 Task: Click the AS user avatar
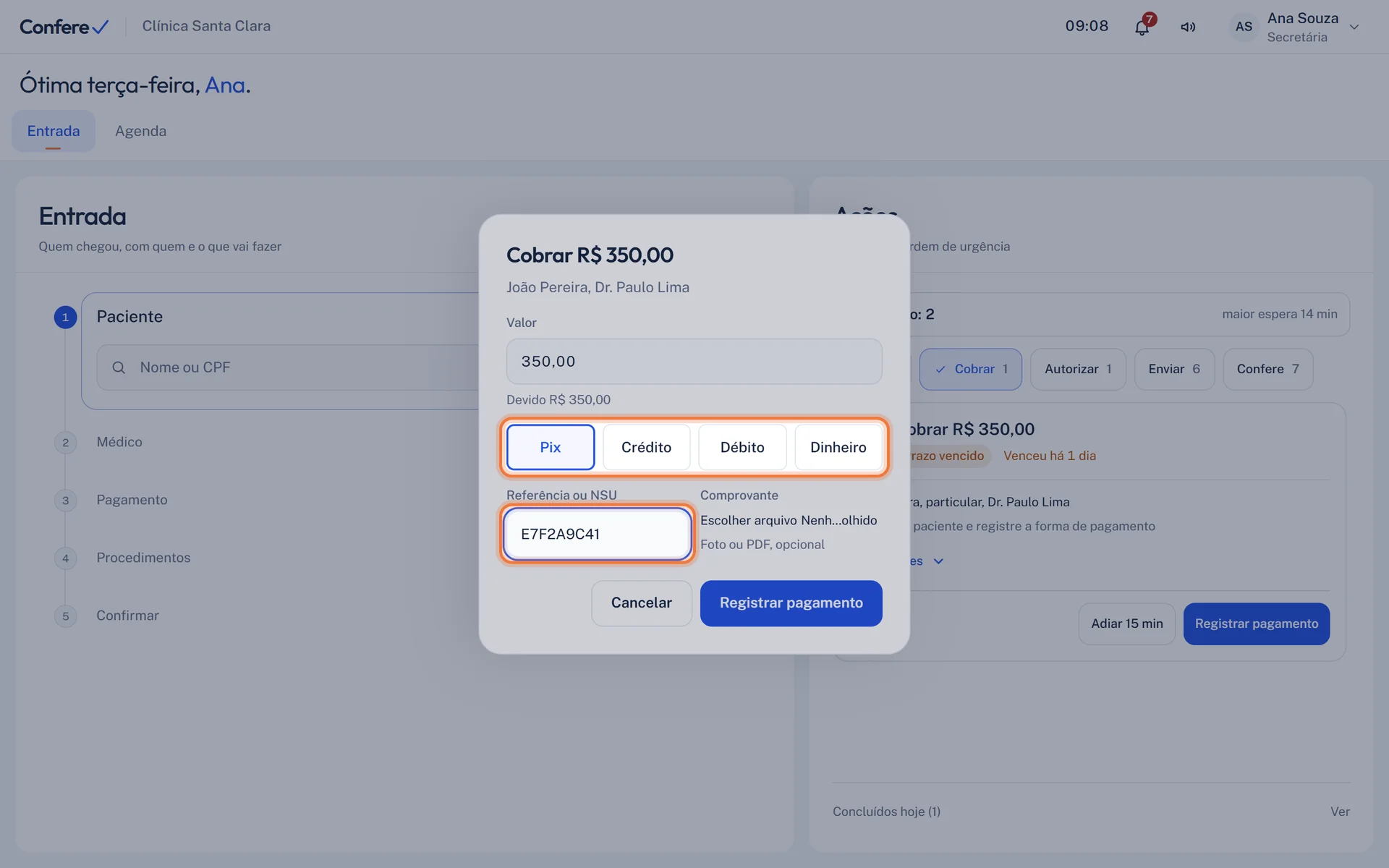coord(1244,27)
